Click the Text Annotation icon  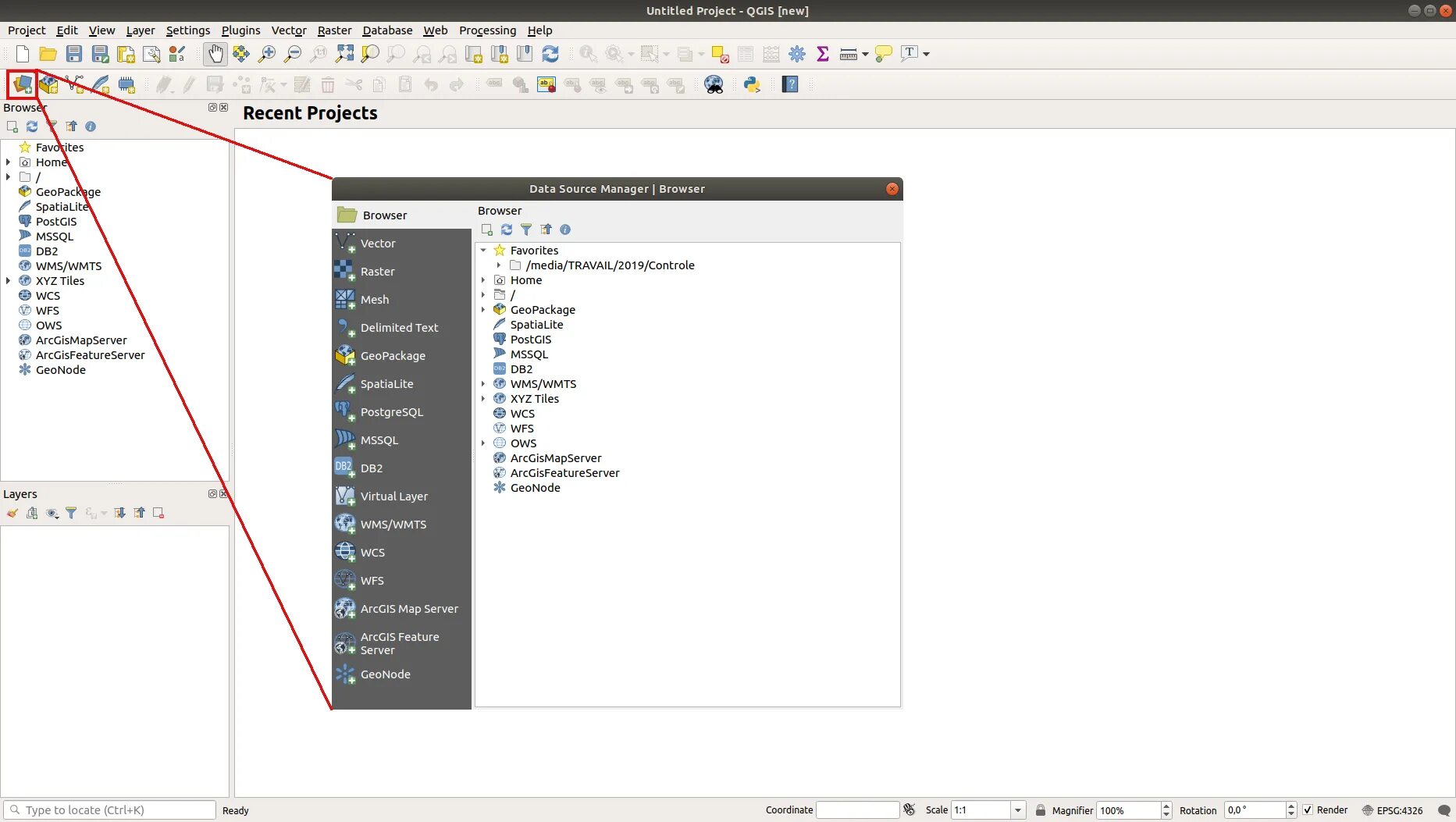coord(910,54)
